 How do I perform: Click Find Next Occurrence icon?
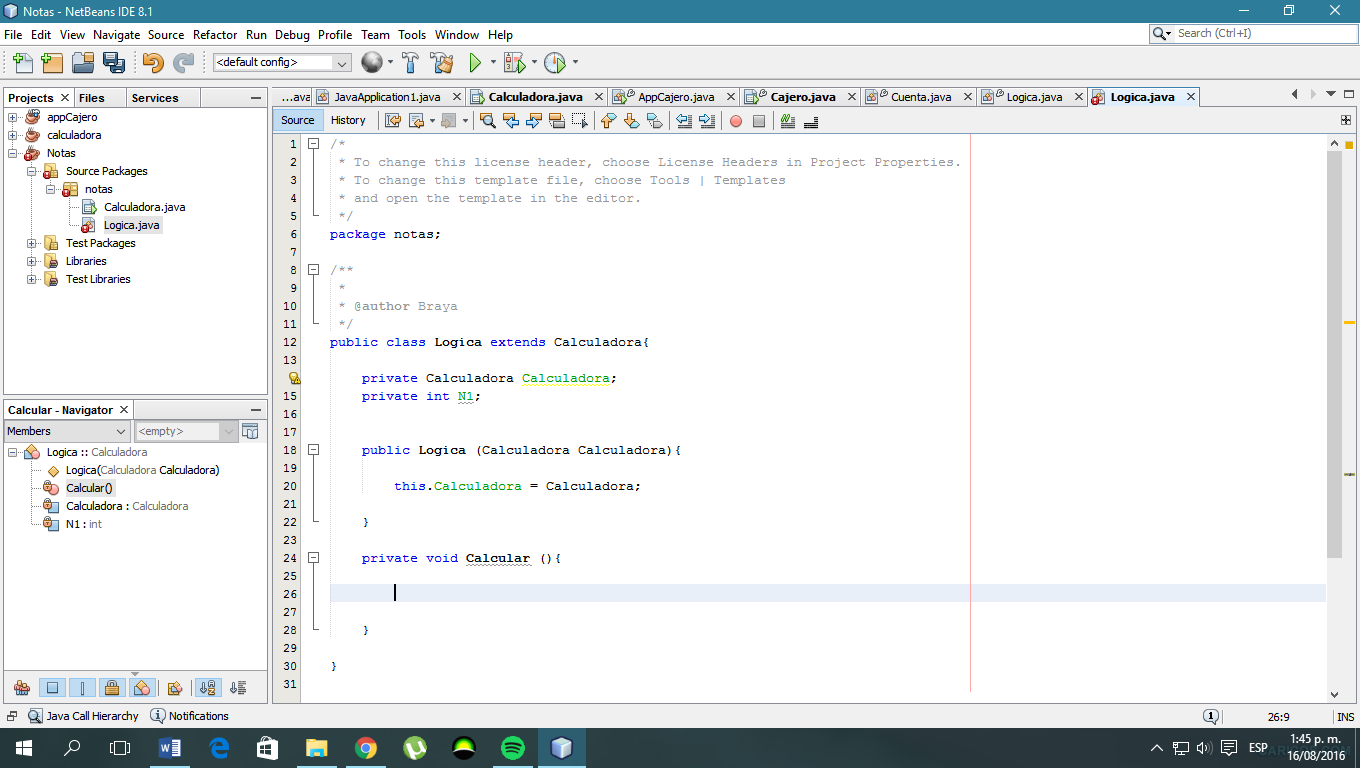coord(533,120)
